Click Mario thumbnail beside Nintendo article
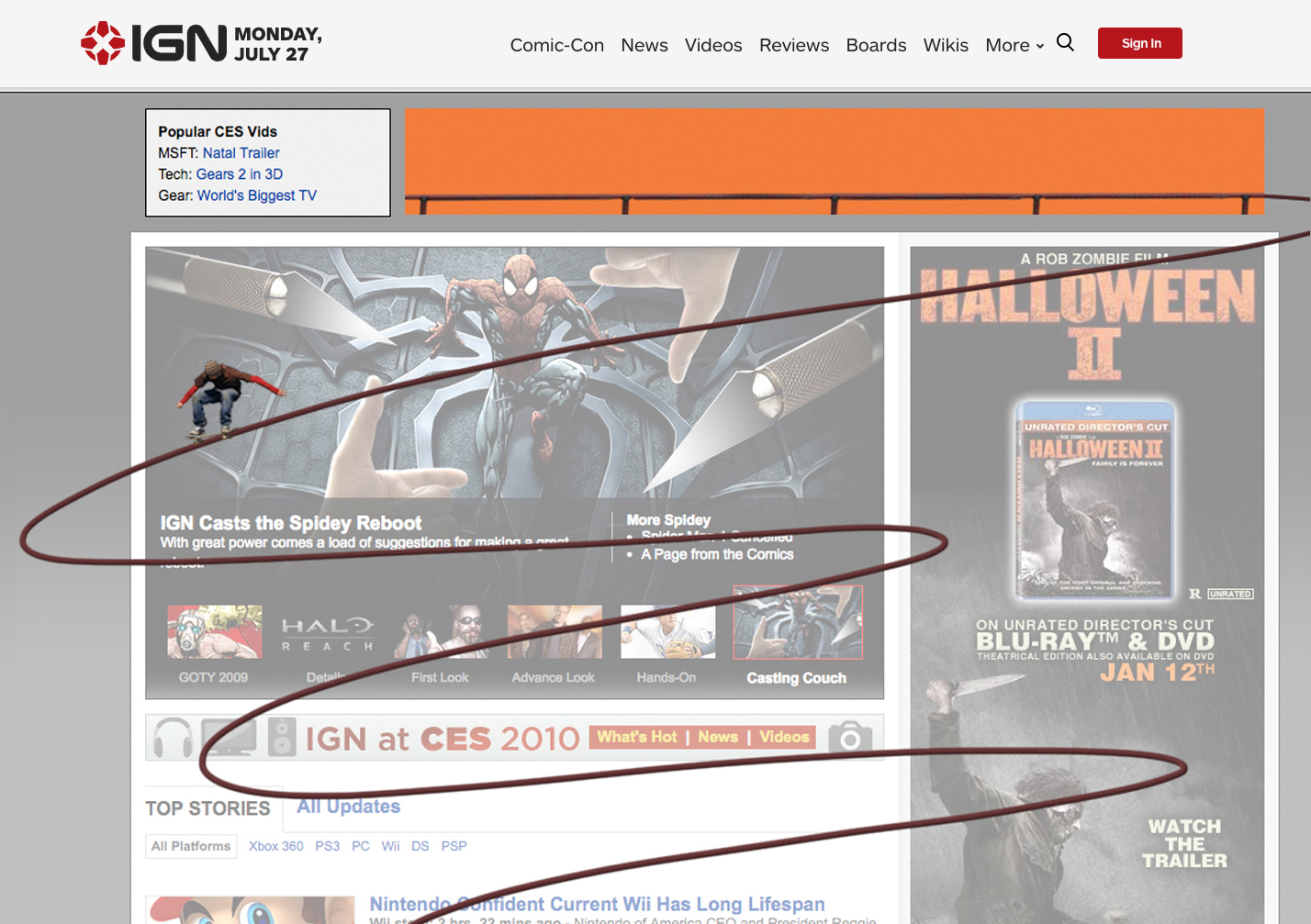This screenshot has width=1311, height=924. (250, 910)
